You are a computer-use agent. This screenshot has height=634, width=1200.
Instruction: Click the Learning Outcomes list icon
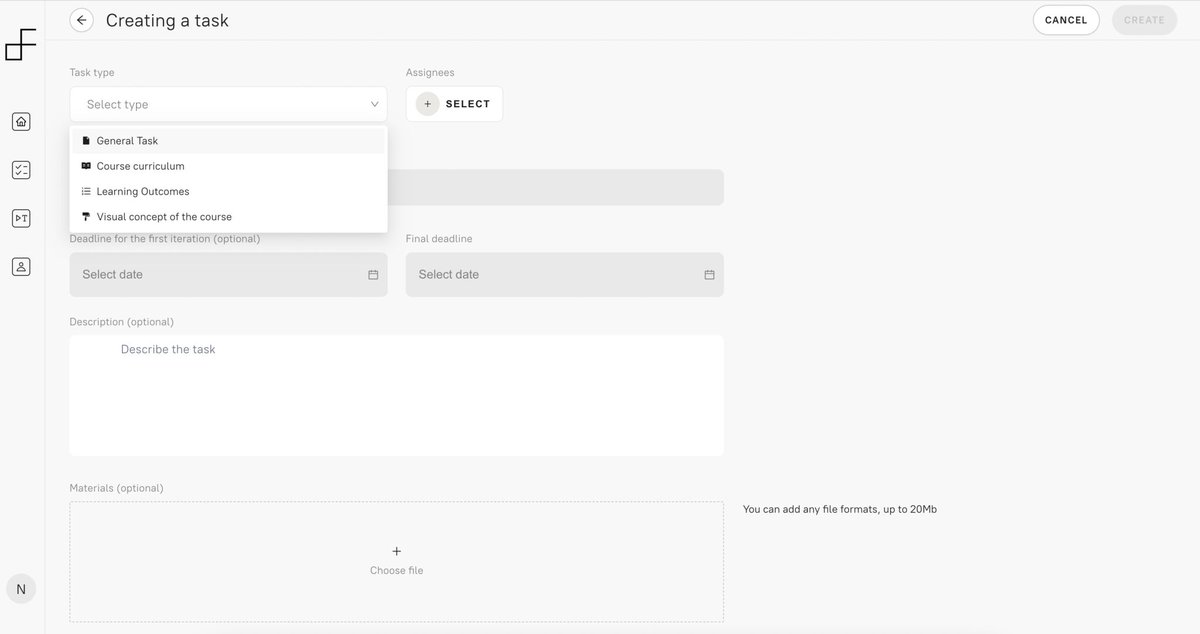[x=86, y=191]
